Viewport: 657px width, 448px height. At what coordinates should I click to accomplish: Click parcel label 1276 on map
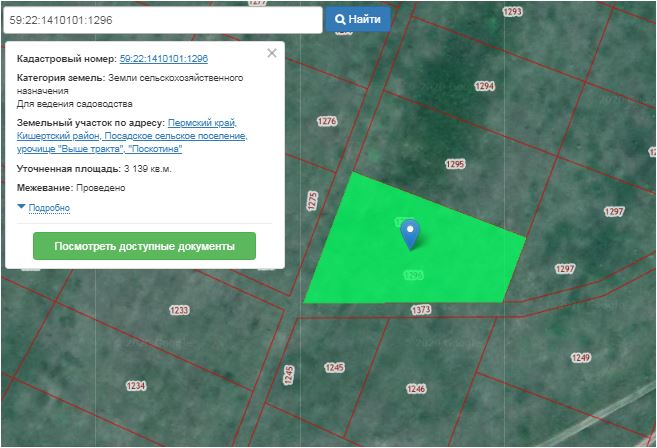(326, 121)
